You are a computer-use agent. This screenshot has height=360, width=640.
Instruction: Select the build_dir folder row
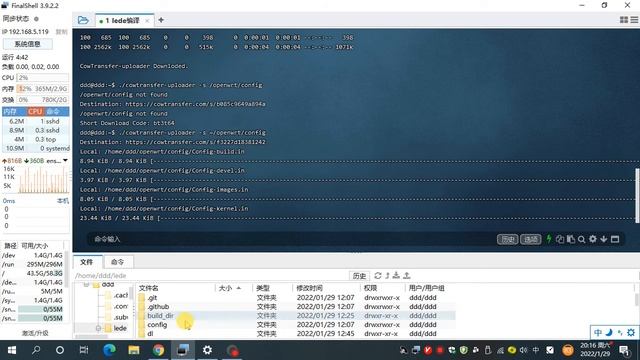(x=296, y=316)
